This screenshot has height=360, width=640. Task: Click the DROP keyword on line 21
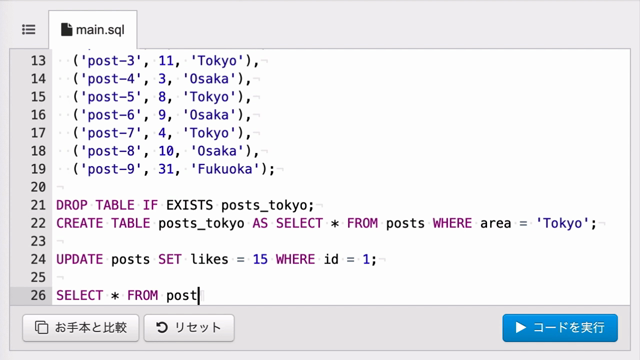(72, 205)
